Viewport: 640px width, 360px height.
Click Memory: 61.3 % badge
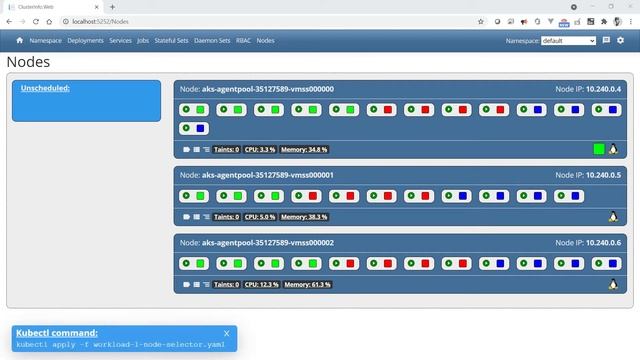pos(307,284)
